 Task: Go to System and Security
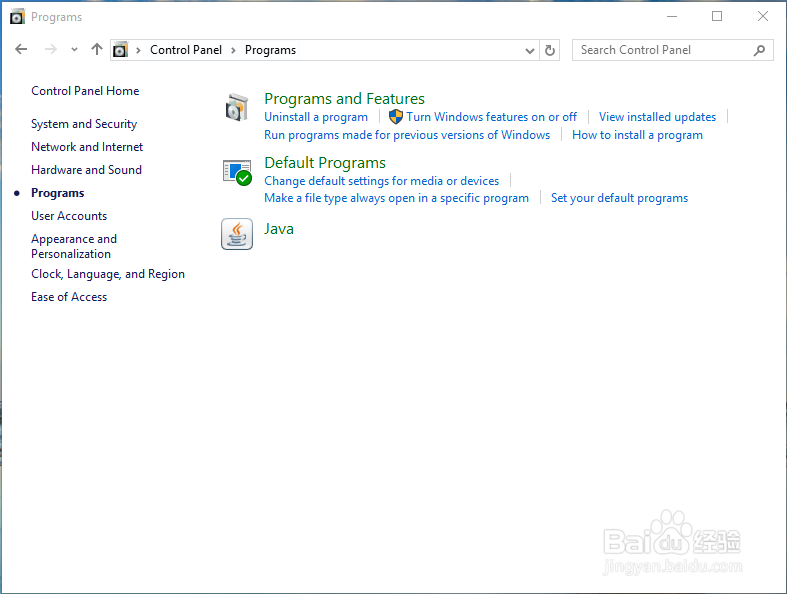[84, 124]
